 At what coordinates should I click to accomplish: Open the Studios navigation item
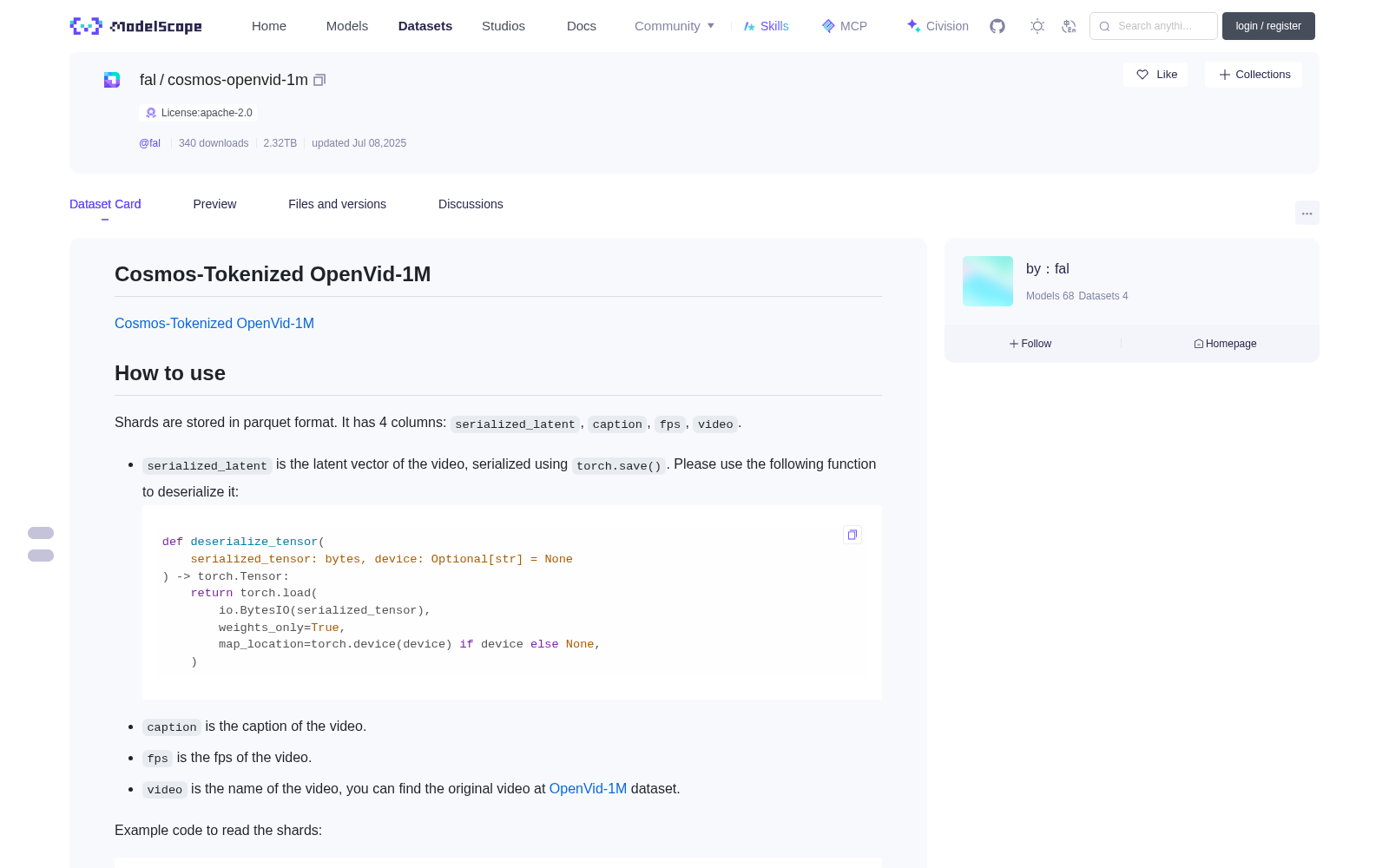(x=504, y=26)
